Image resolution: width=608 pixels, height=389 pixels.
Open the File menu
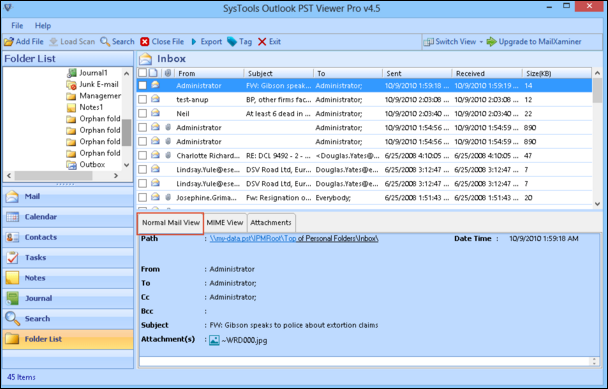[17, 26]
